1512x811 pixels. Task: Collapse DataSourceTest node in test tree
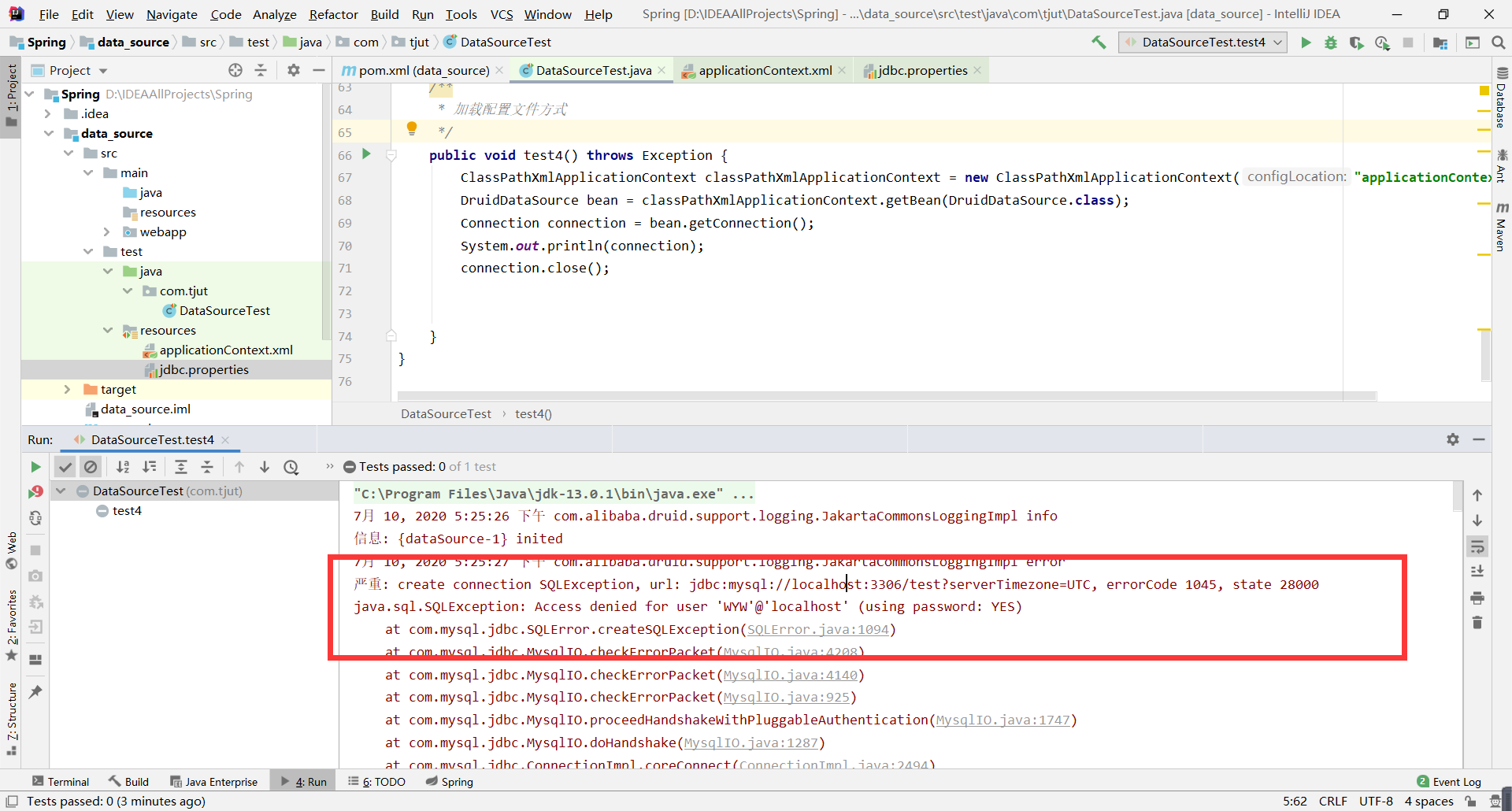point(61,491)
